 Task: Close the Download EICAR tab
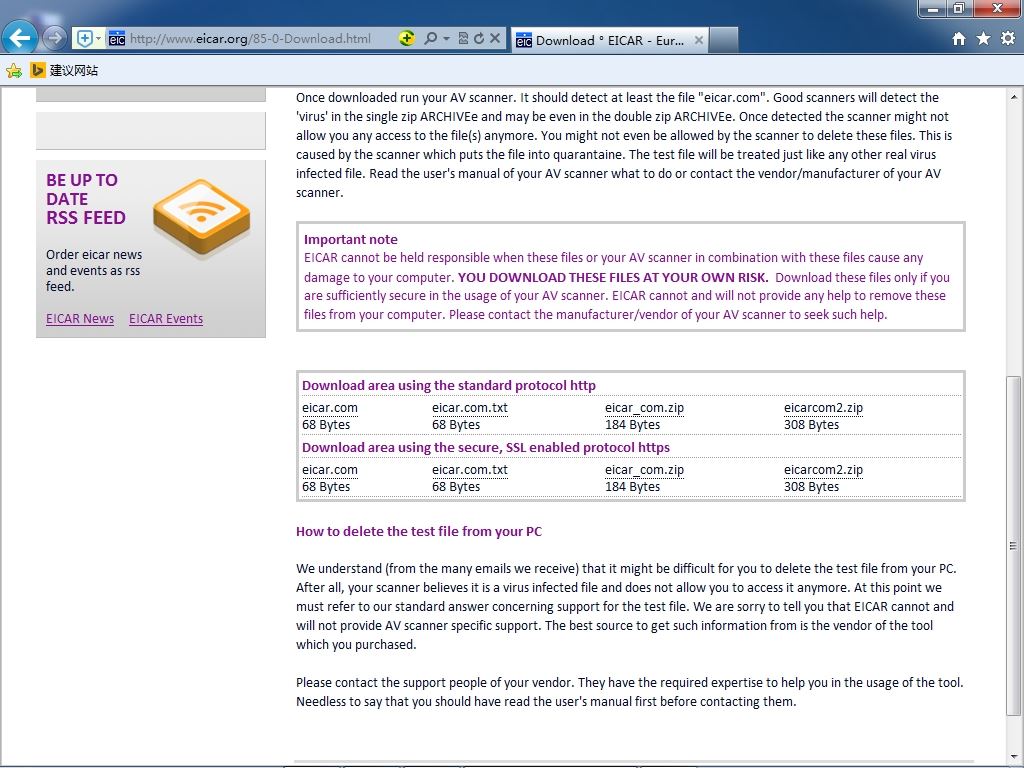(698, 40)
